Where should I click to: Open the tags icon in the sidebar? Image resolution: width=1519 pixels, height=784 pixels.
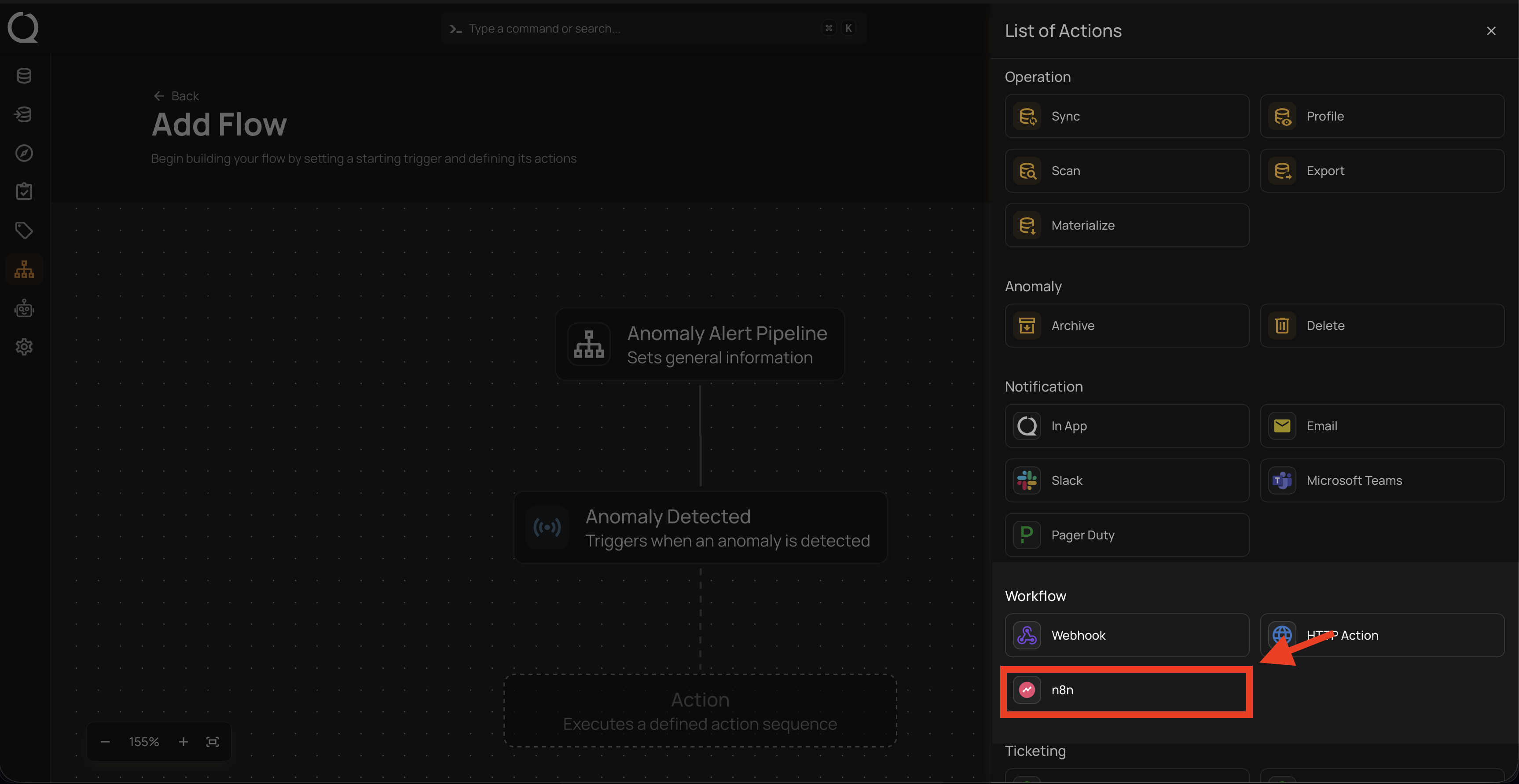coord(24,231)
